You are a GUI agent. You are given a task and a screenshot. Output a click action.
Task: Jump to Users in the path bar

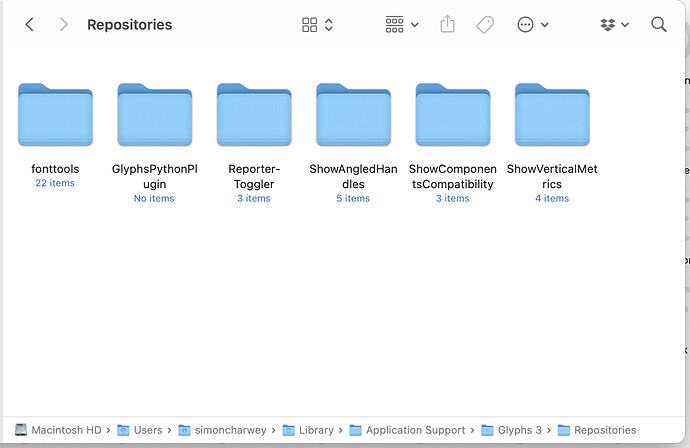pos(139,430)
